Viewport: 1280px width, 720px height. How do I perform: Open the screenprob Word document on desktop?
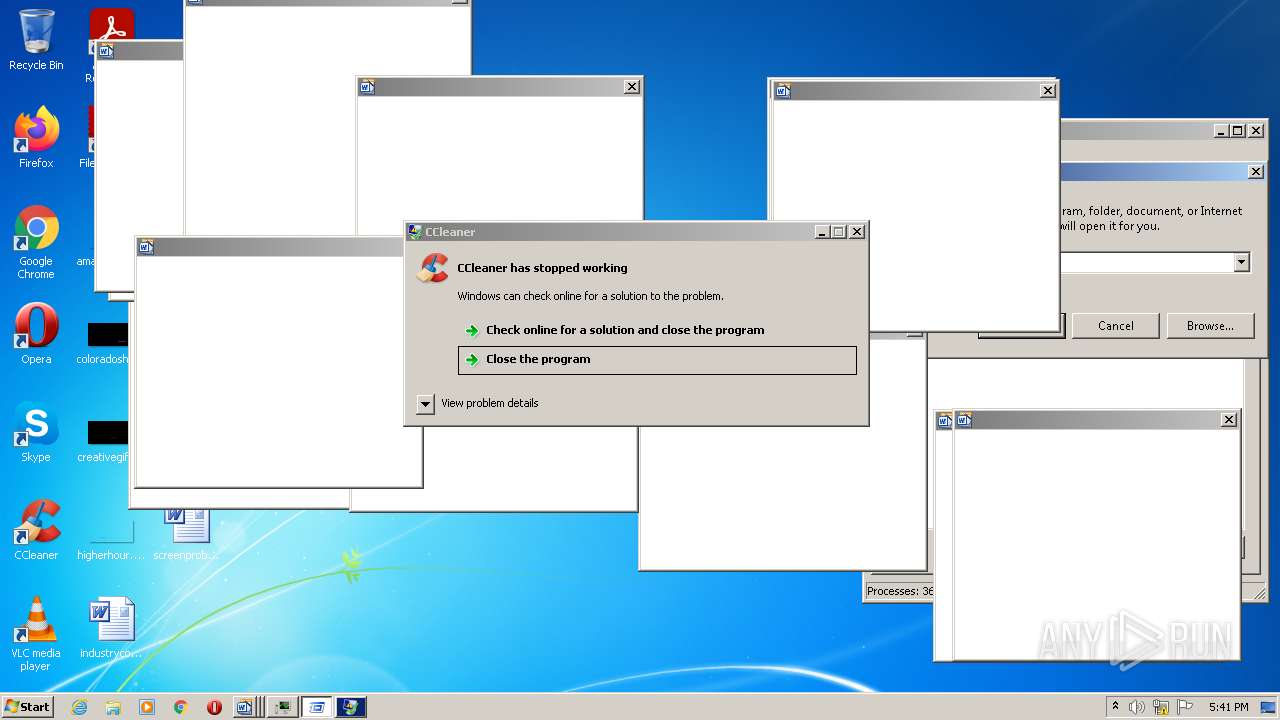tap(187, 534)
